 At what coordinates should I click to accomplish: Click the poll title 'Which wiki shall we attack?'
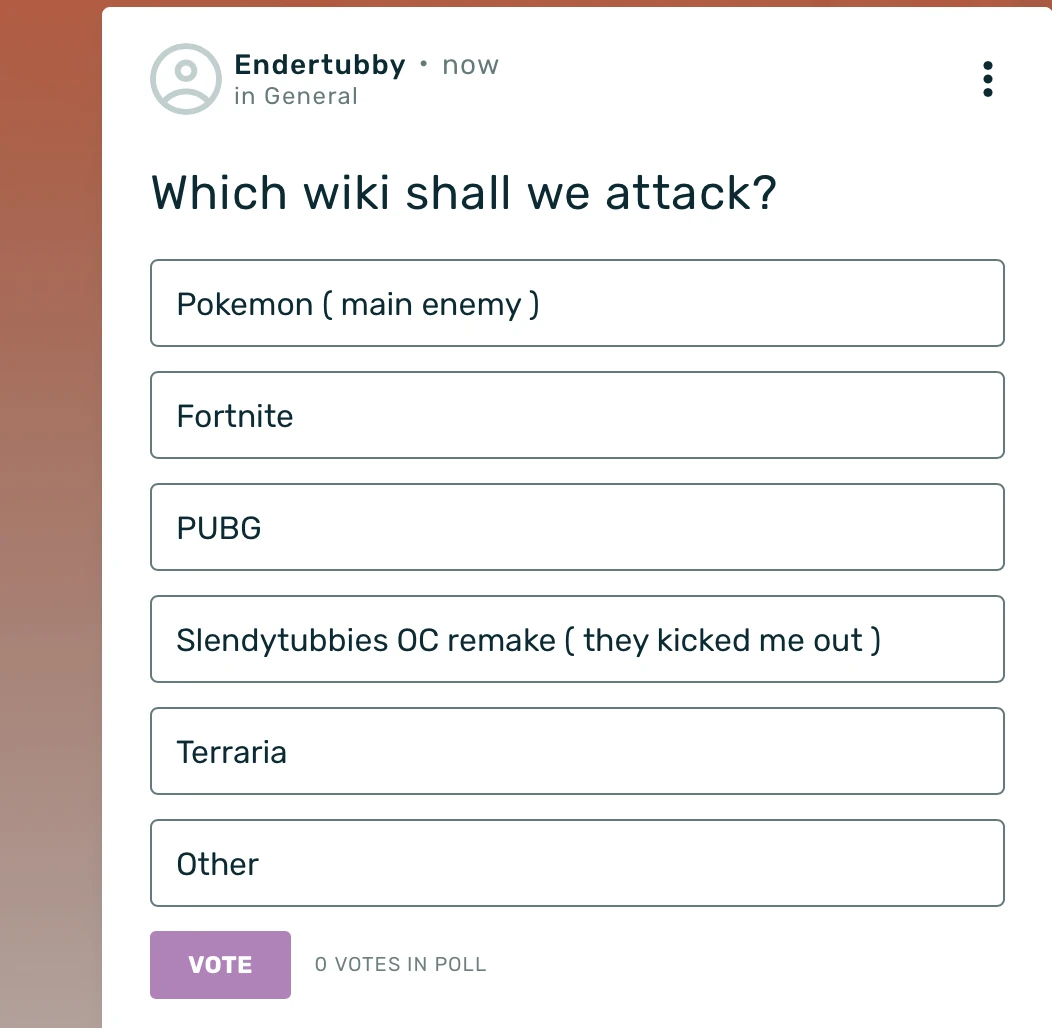[463, 193]
